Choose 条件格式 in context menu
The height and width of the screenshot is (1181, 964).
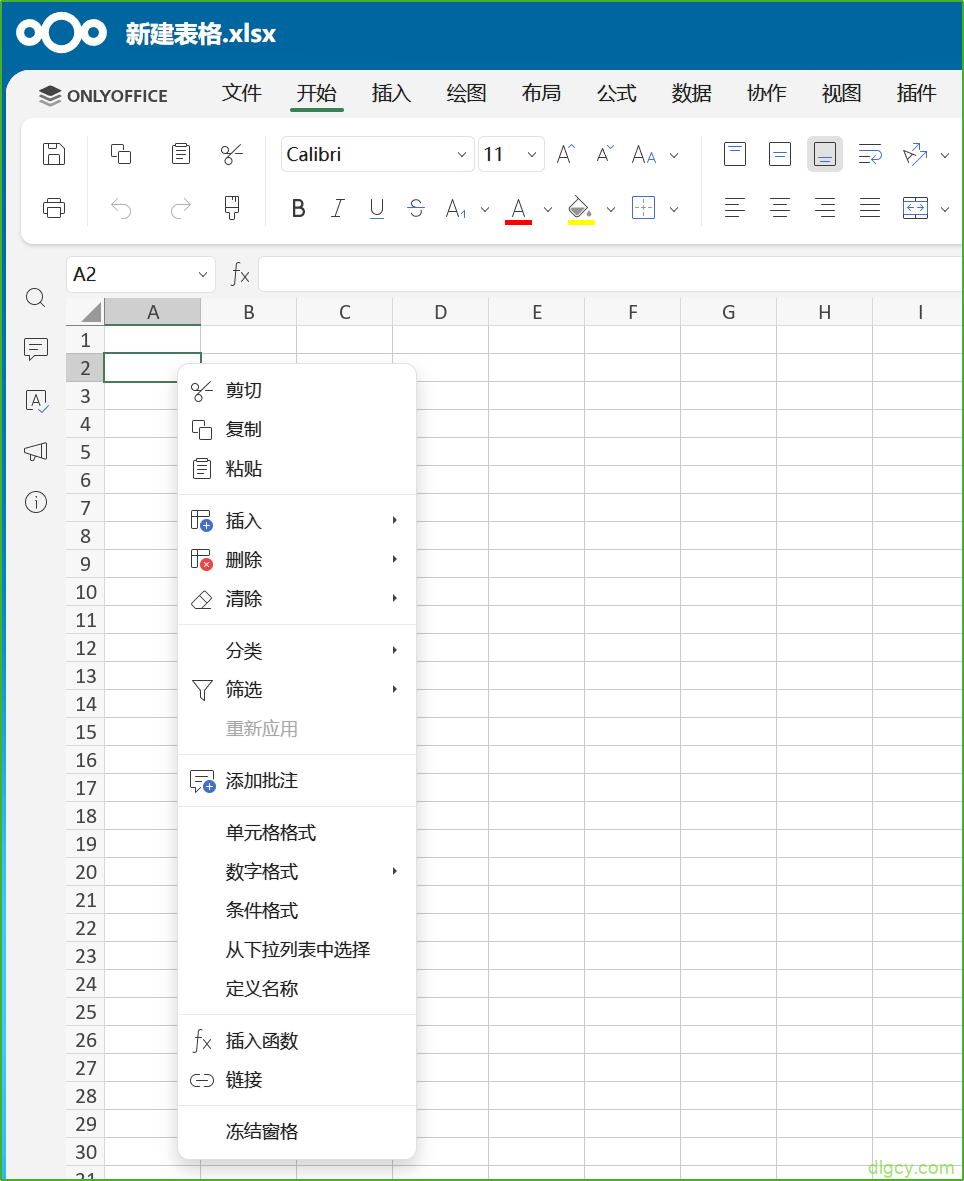297,911
